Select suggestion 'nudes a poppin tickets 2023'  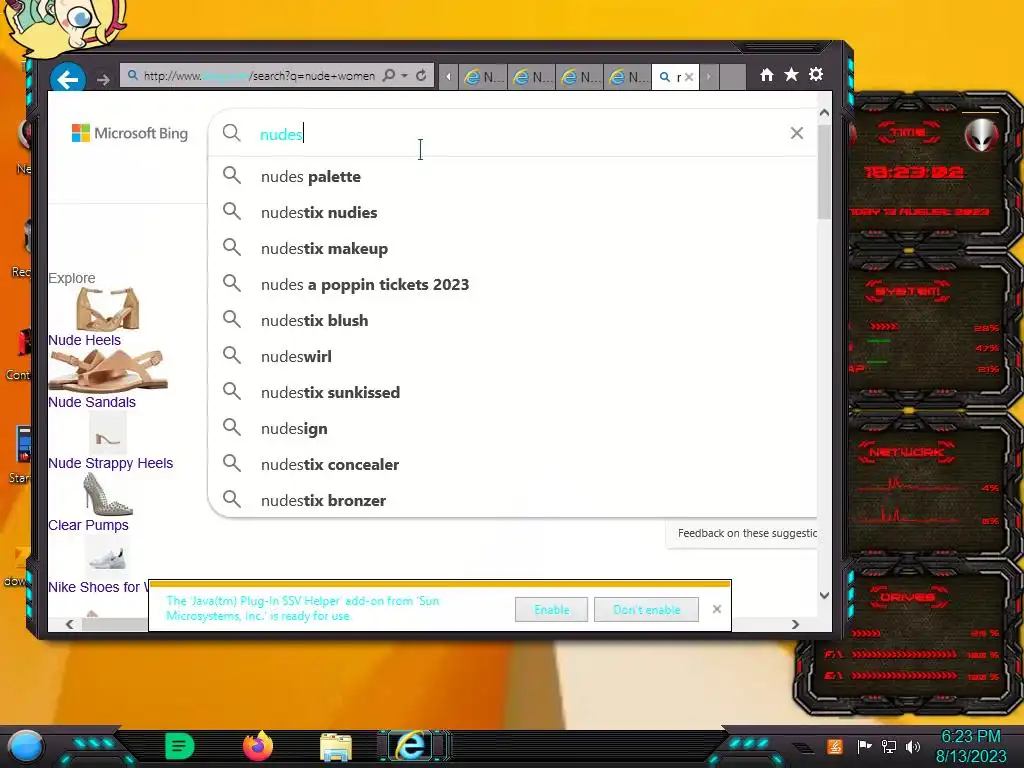(512, 284)
